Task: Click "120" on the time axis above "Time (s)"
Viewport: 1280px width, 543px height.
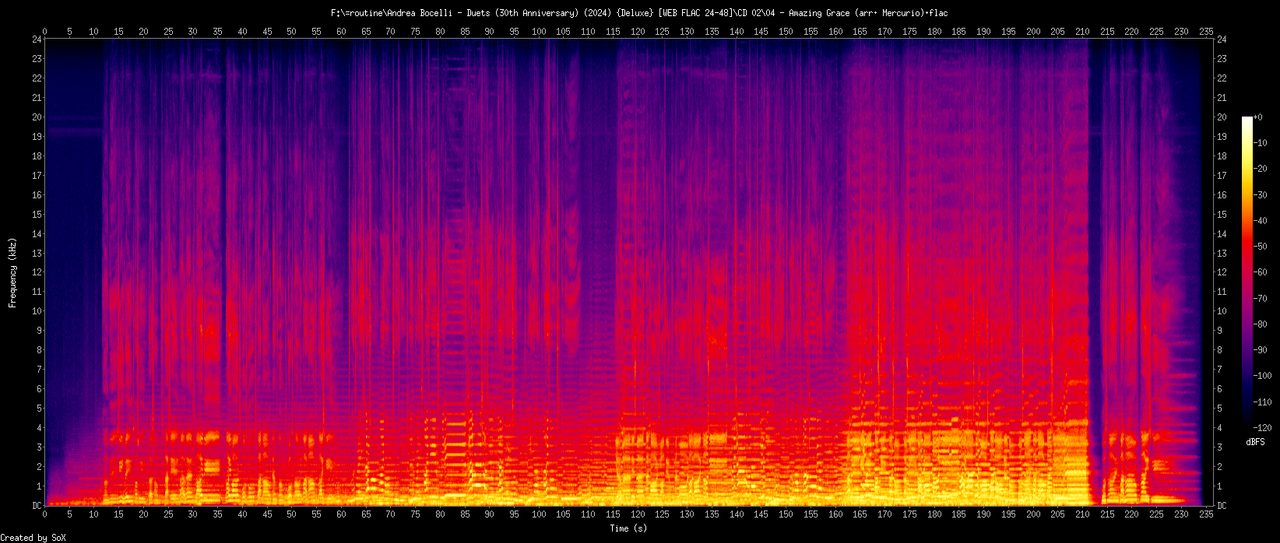Action: (638, 516)
